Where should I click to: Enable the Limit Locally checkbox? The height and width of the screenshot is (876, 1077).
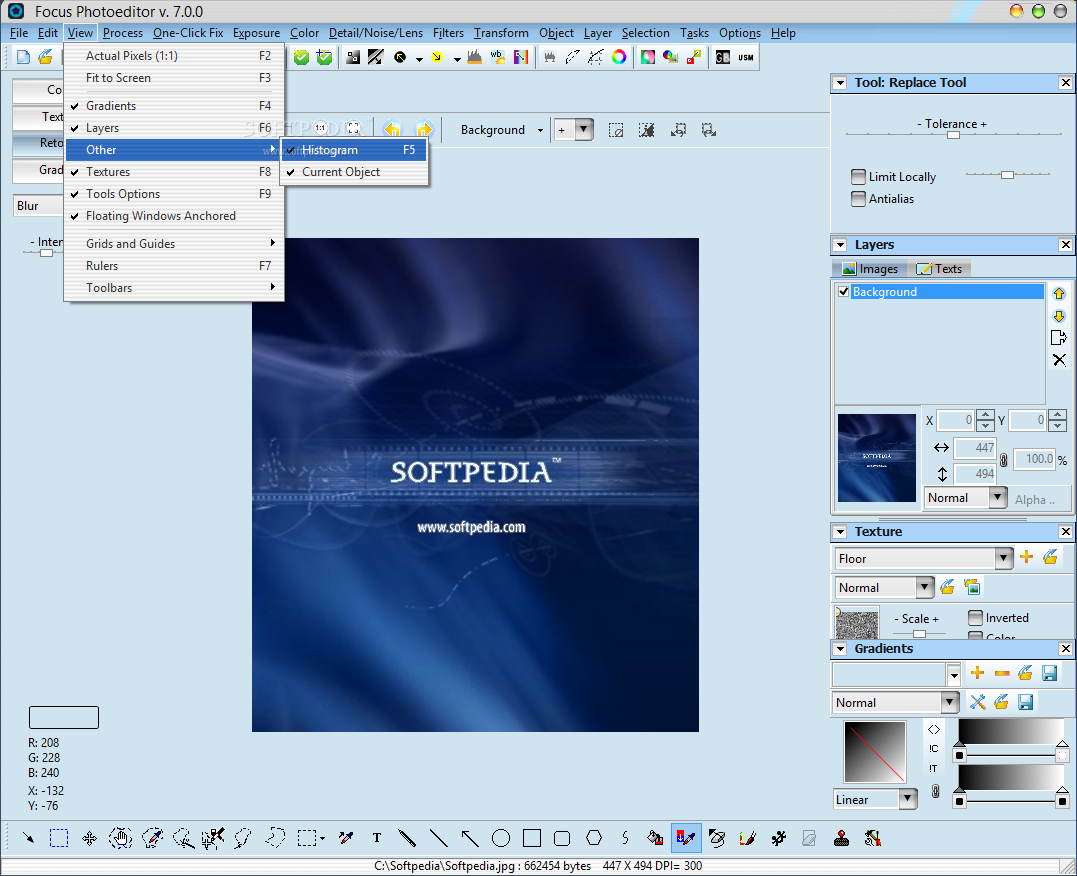click(x=858, y=177)
